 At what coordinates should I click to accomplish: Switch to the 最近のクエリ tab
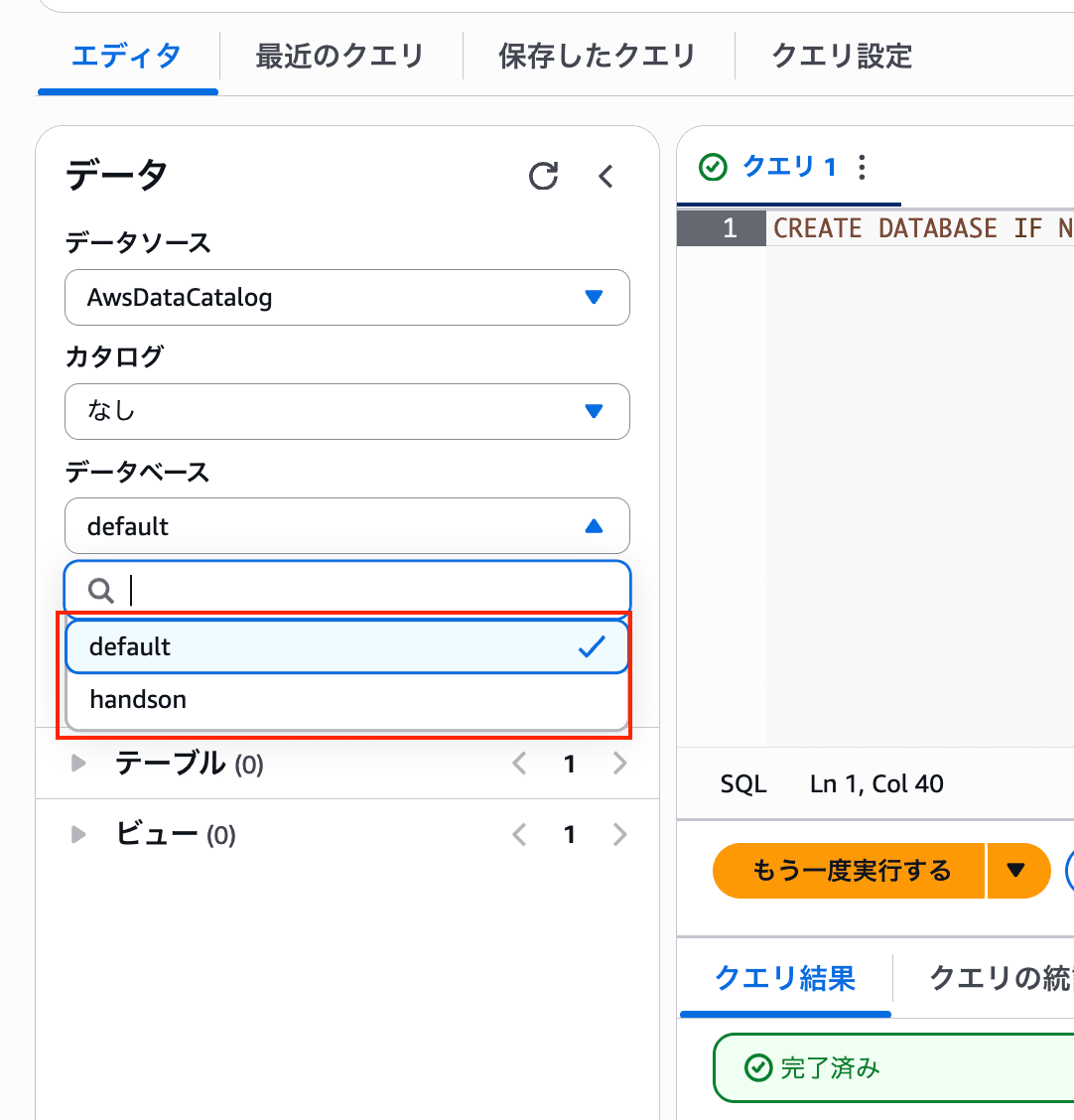(339, 56)
